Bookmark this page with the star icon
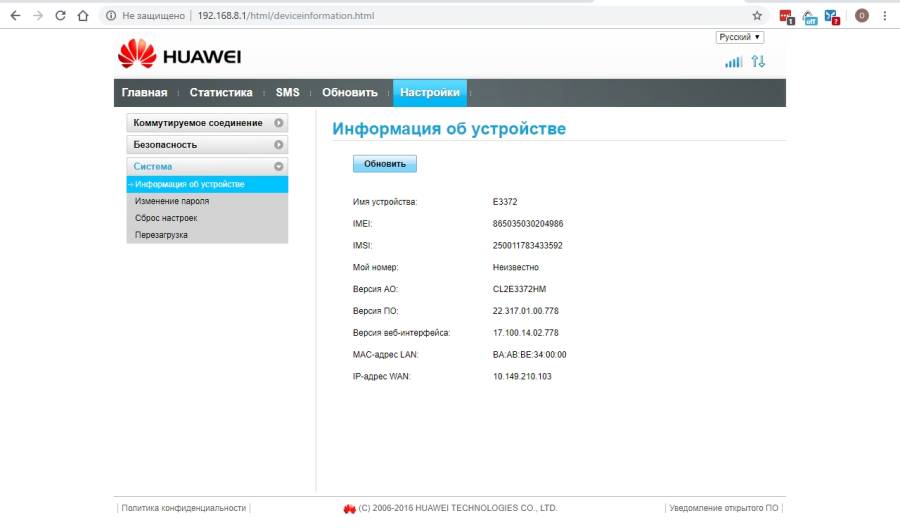This screenshot has width=900, height=530. pyautogui.click(x=757, y=16)
